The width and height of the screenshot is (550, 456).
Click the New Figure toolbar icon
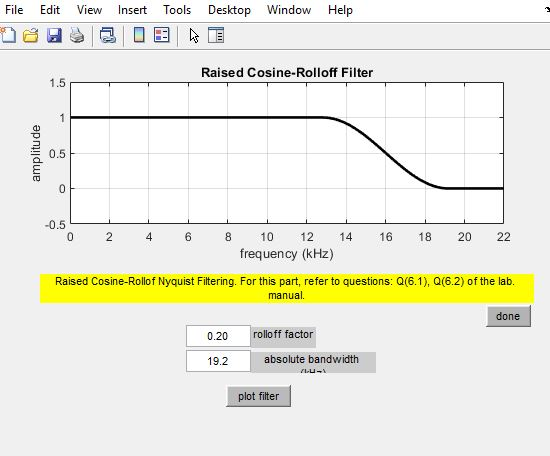pos(8,35)
